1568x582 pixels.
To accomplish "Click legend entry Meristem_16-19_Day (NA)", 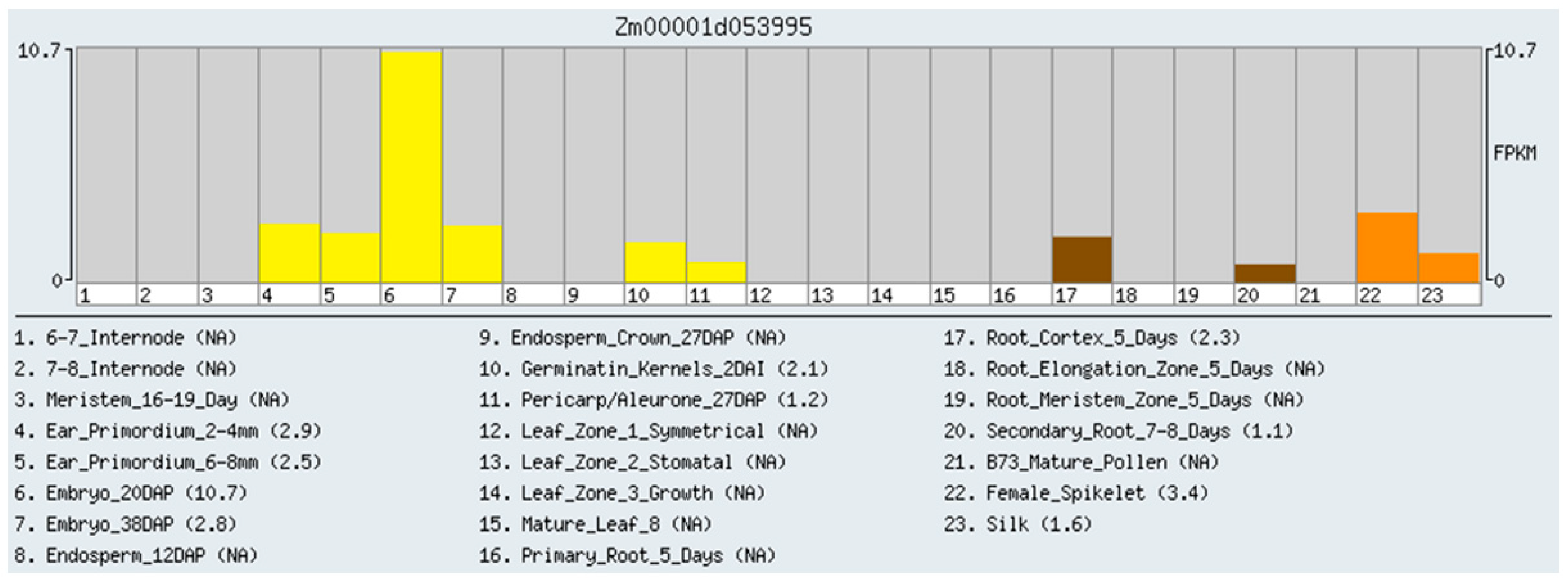I will [x=152, y=400].
